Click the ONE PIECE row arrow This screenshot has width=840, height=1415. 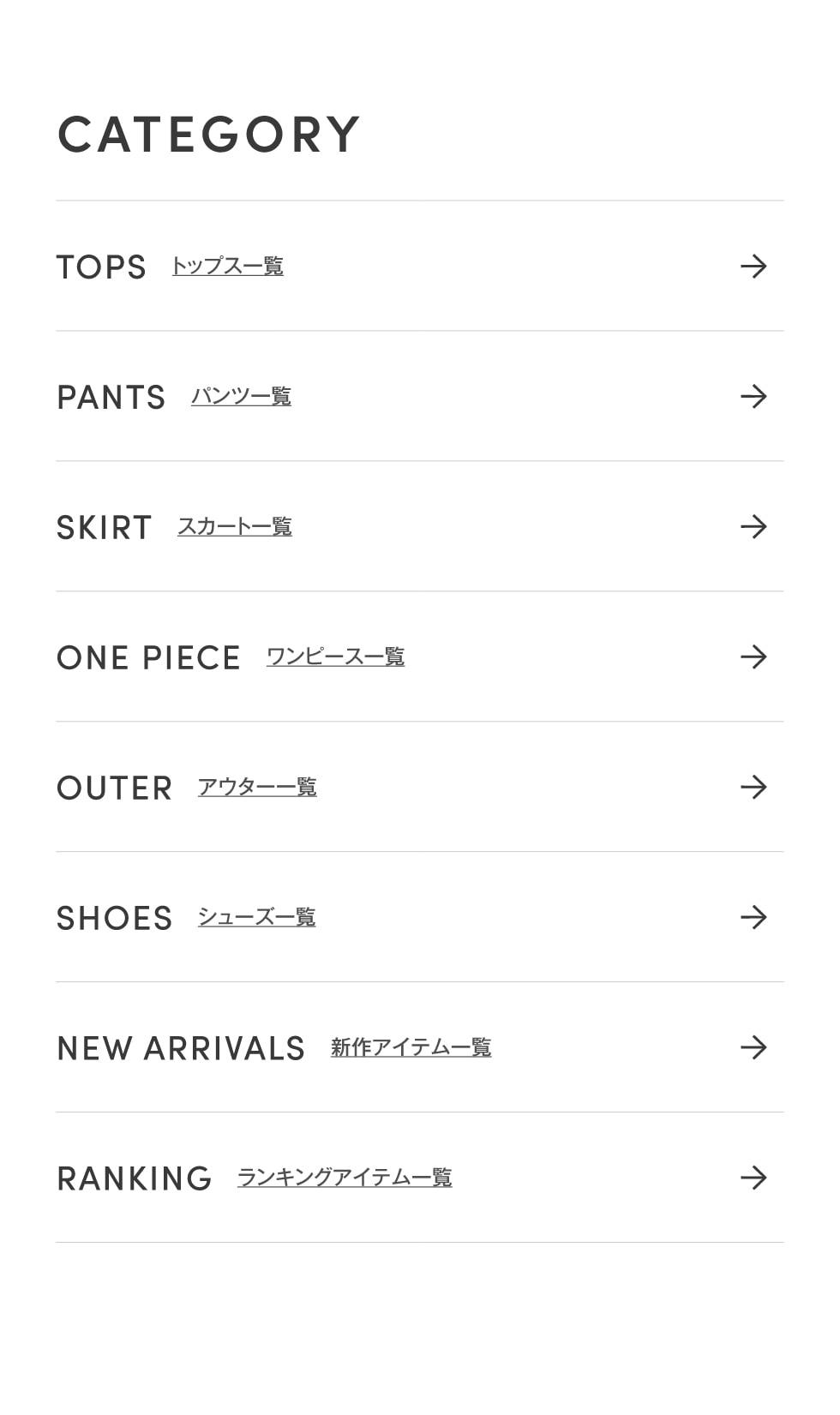pyautogui.click(x=753, y=657)
